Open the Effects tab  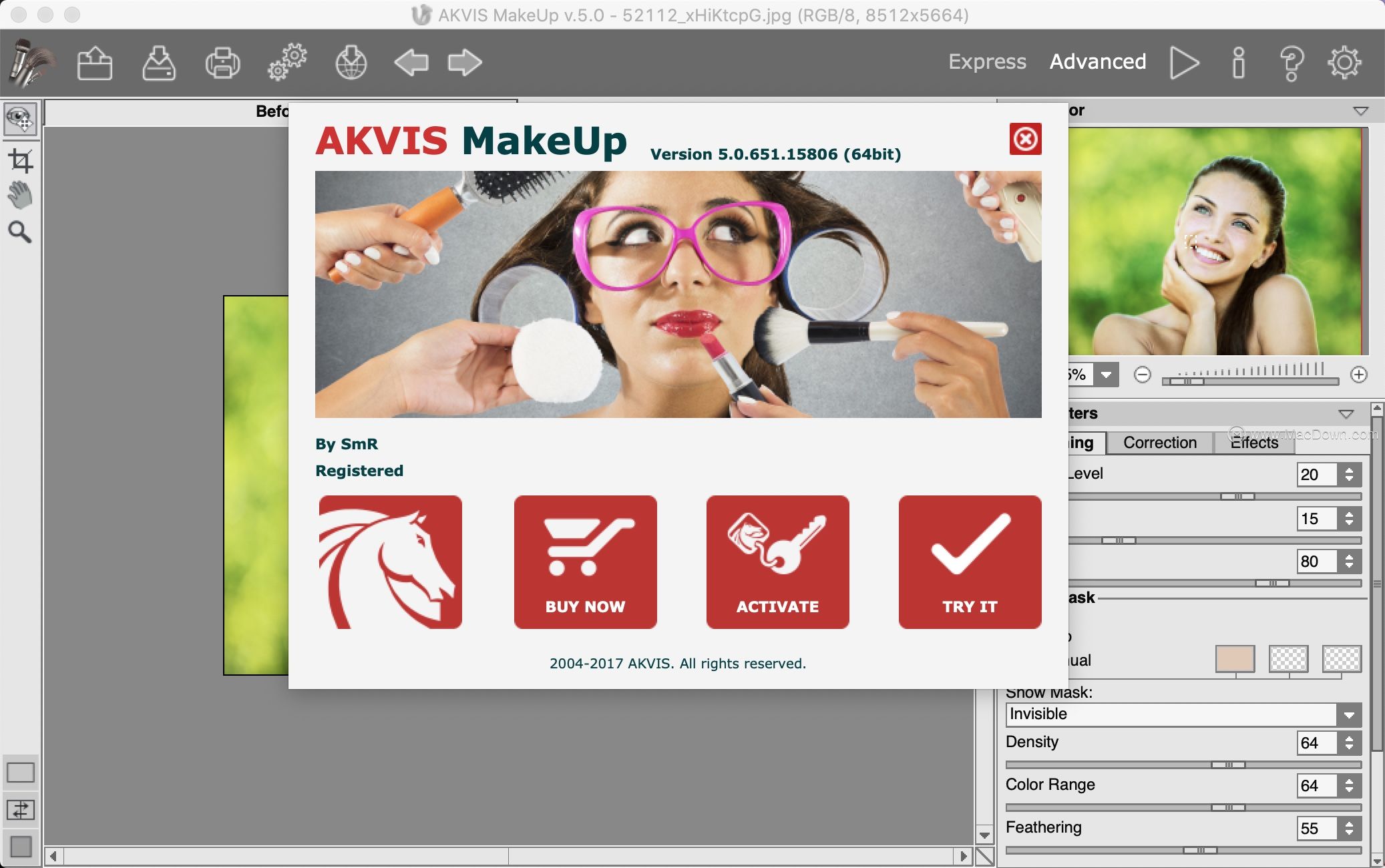(1254, 443)
